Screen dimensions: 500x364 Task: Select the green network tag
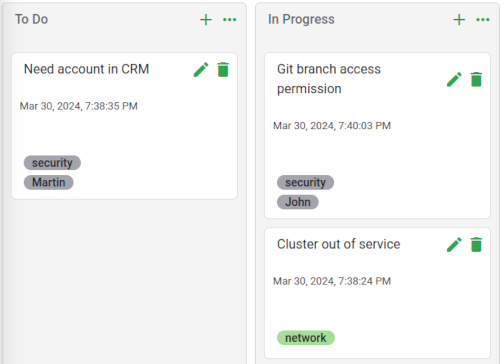[x=306, y=338]
